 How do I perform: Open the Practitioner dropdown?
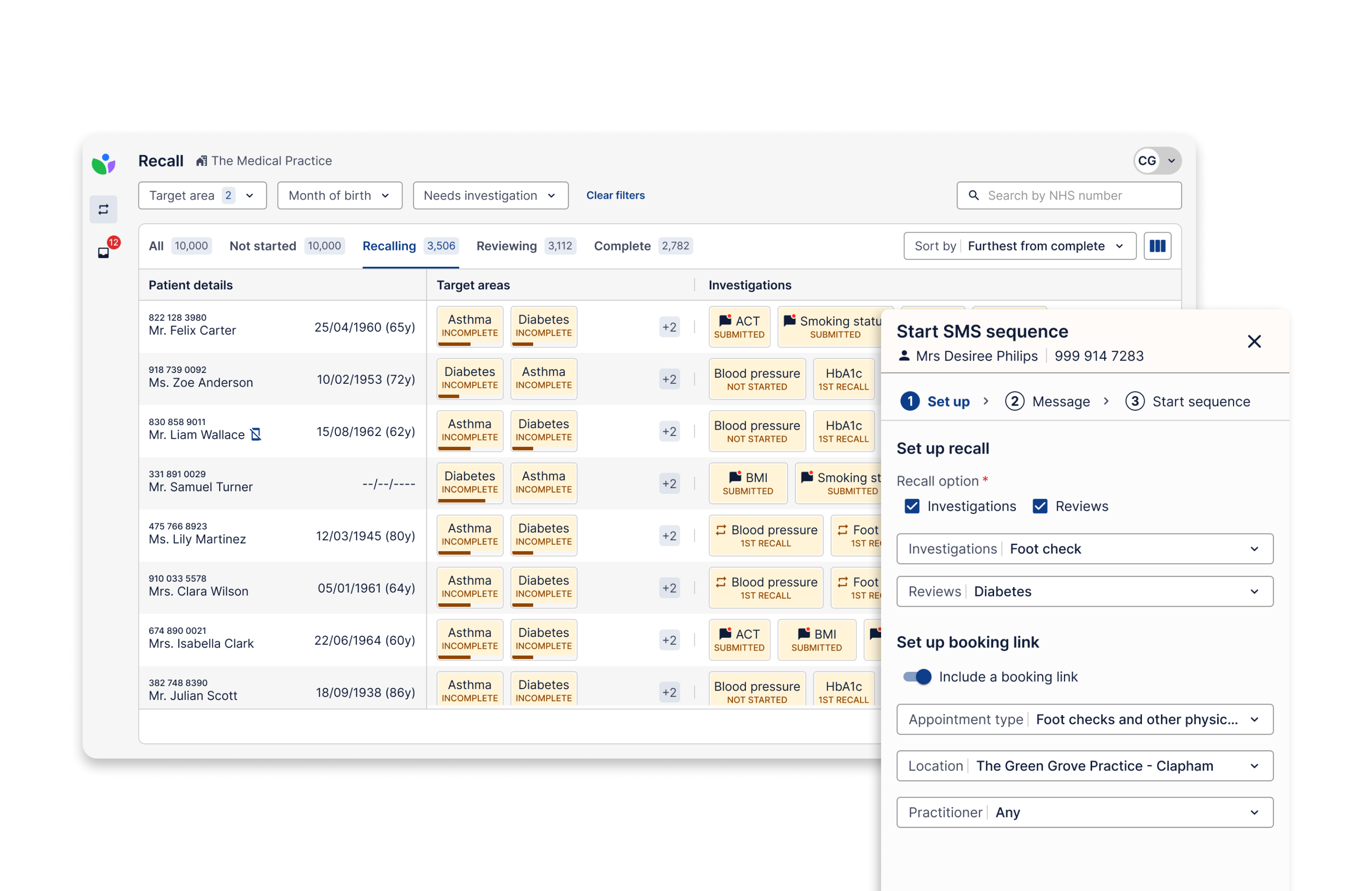[x=1084, y=812]
